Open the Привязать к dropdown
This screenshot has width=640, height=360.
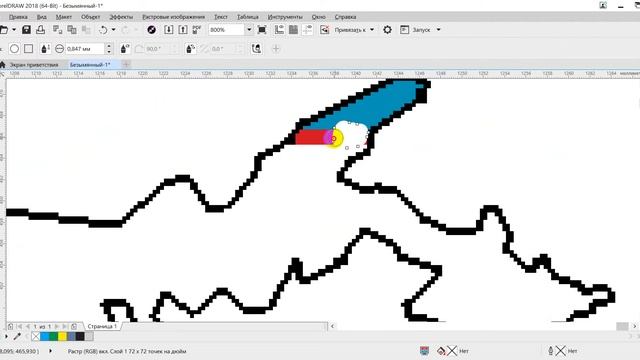pos(354,30)
